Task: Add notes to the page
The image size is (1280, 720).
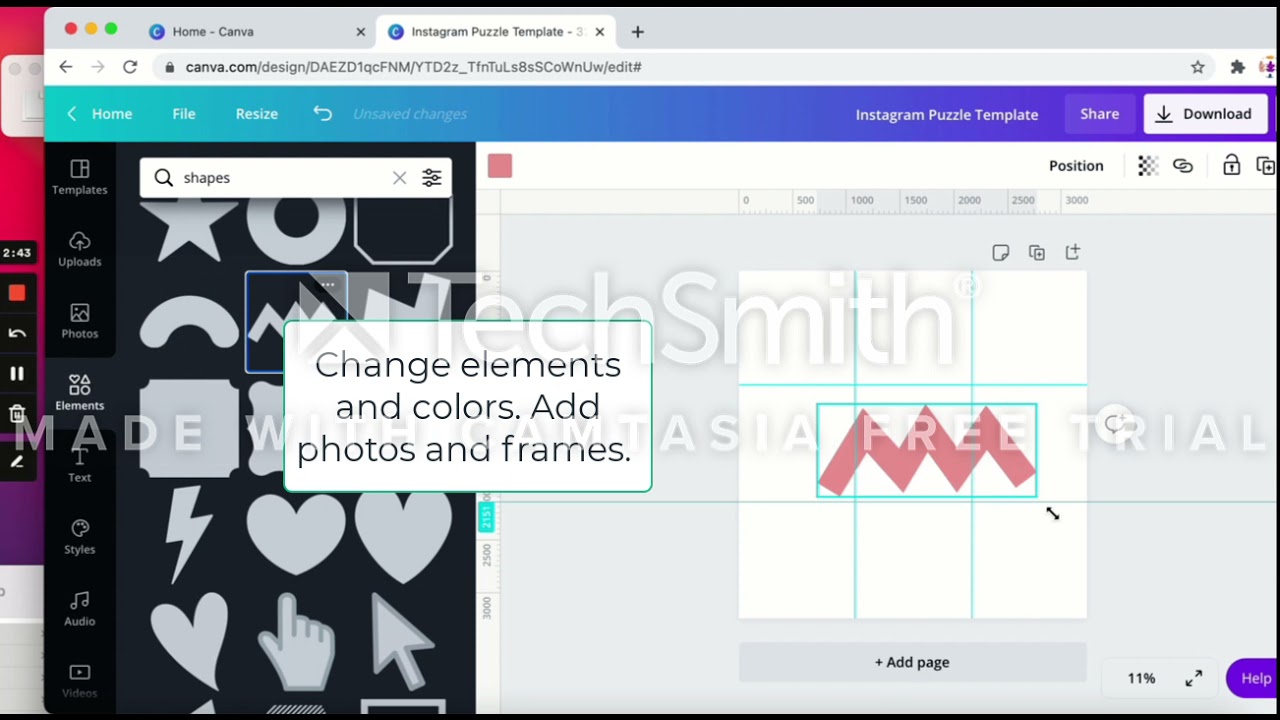Action: (x=1000, y=253)
